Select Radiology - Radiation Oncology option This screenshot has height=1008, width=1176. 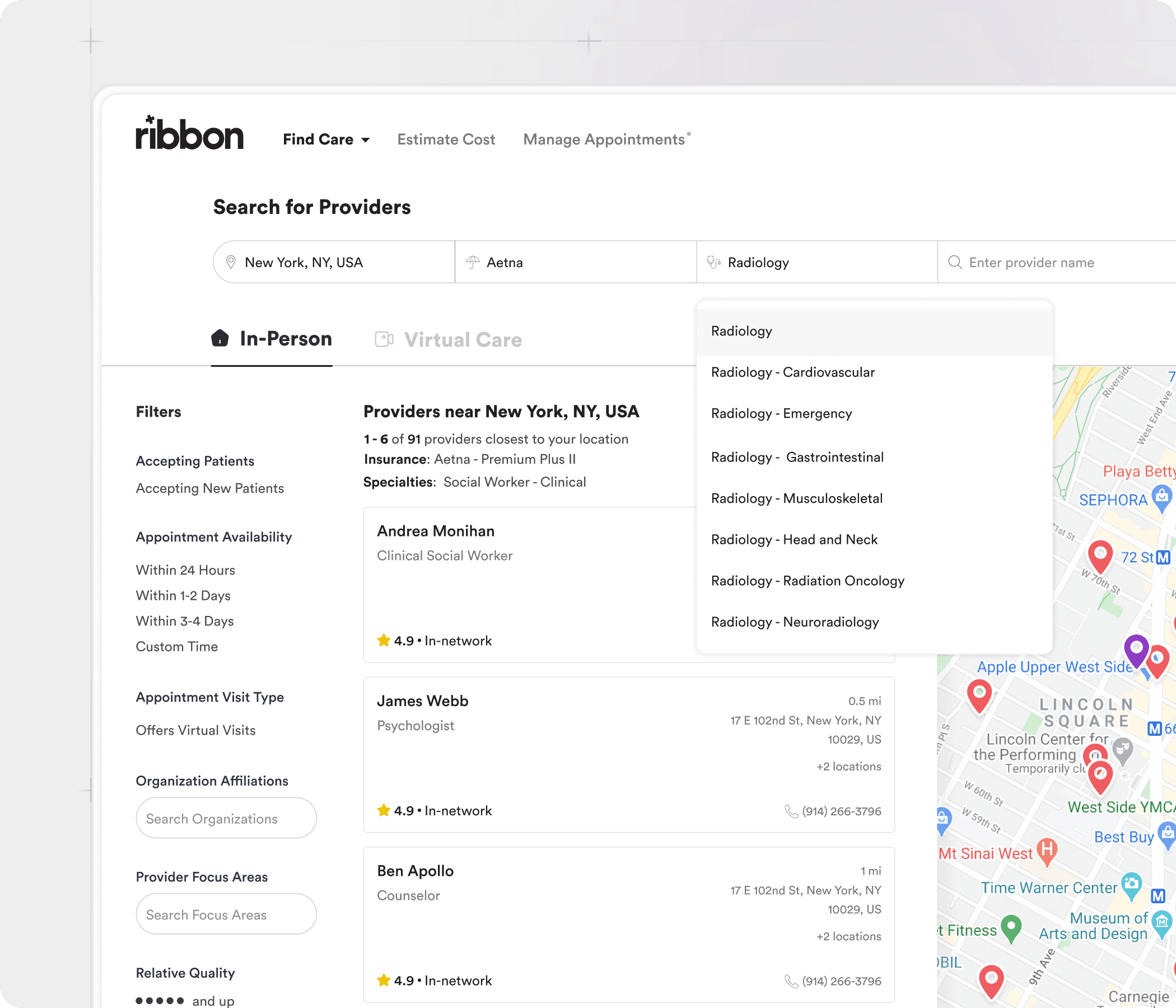coord(875,581)
